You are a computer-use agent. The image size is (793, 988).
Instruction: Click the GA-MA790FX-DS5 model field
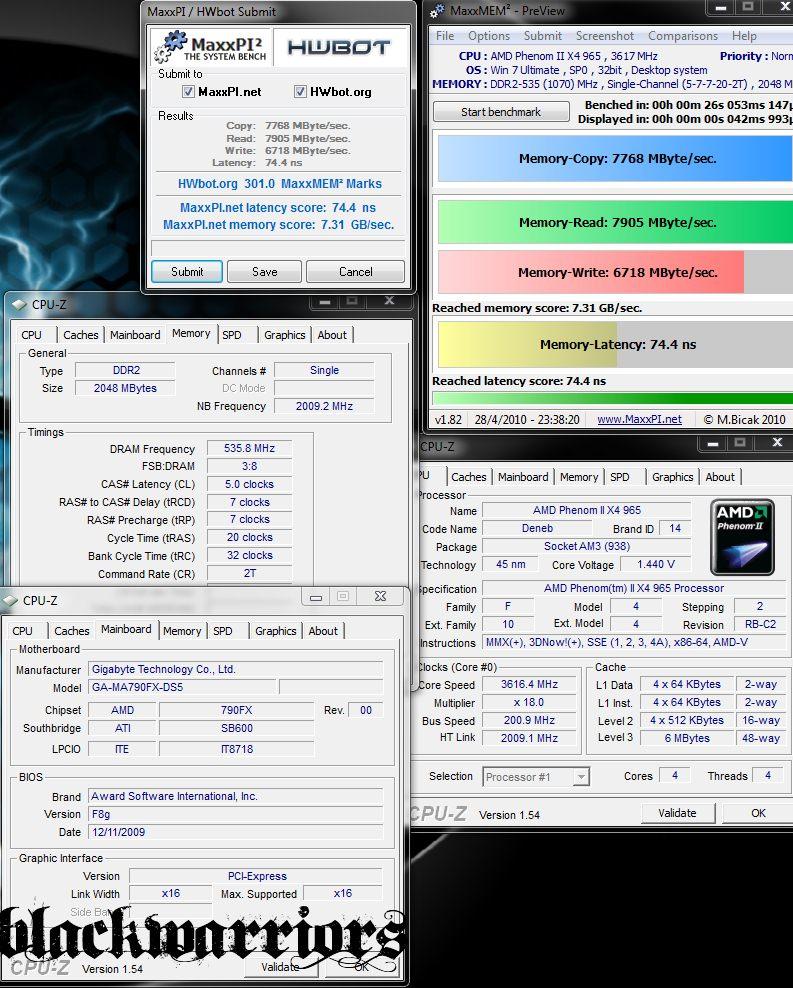[182, 687]
